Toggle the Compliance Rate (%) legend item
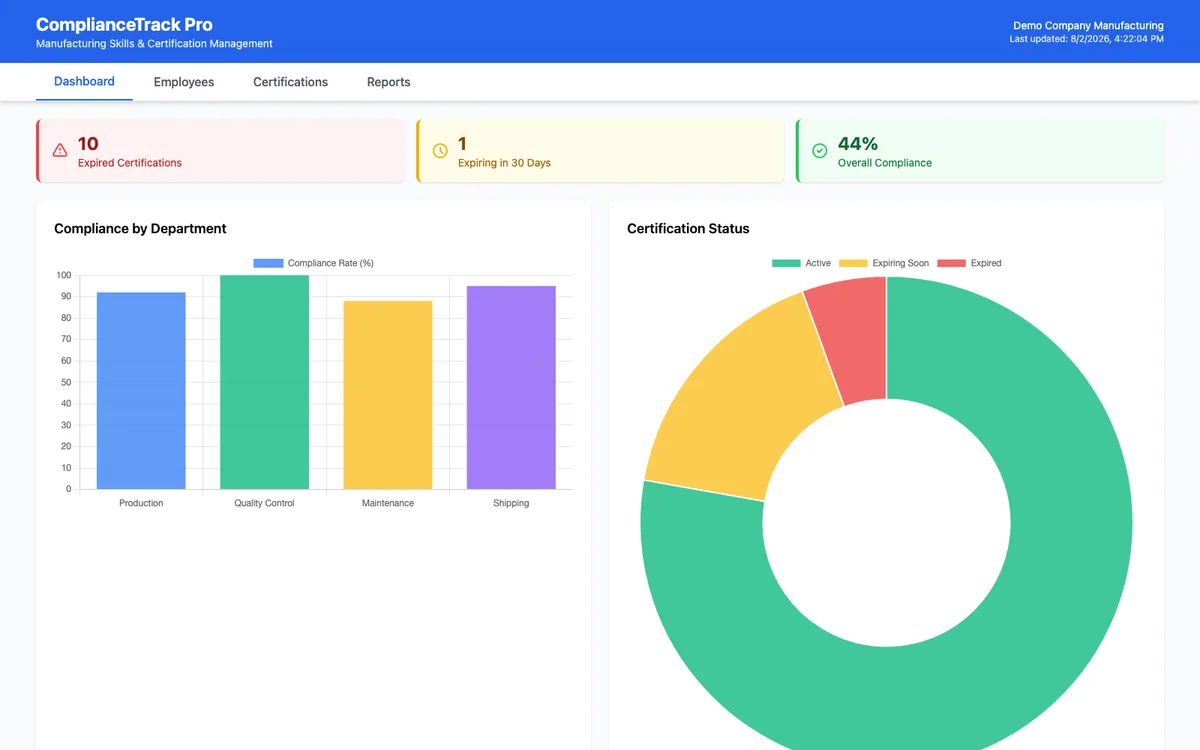The width and height of the screenshot is (1200, 750). point(313,263)
